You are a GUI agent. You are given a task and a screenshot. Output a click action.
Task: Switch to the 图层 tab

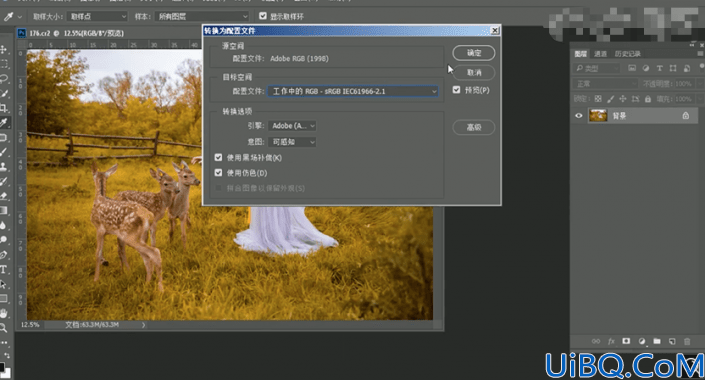click(580, 54)
